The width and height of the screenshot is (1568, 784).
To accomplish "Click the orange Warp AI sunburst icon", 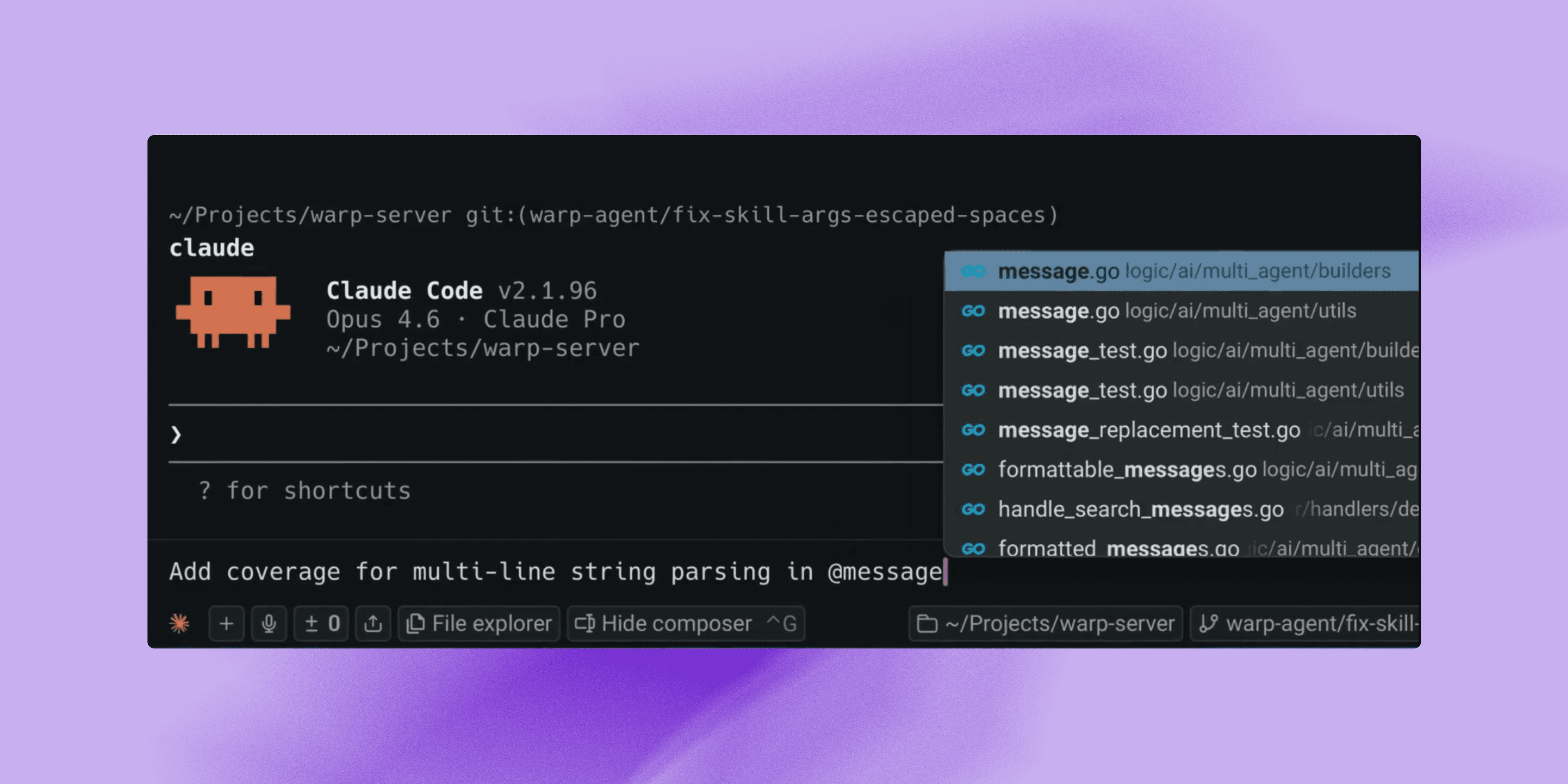I will 180,623.
